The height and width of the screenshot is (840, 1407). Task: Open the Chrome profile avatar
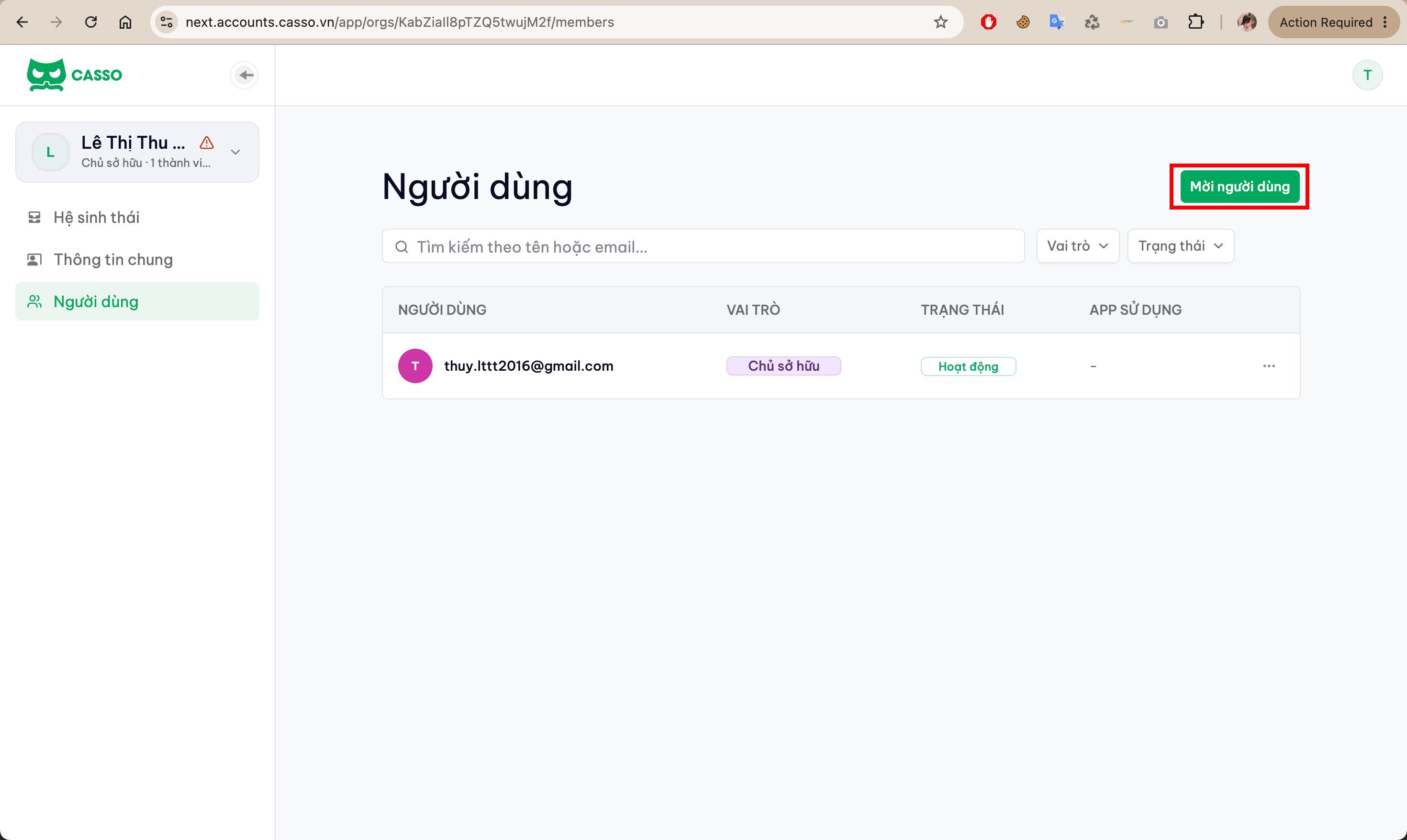pos(1247,22)
